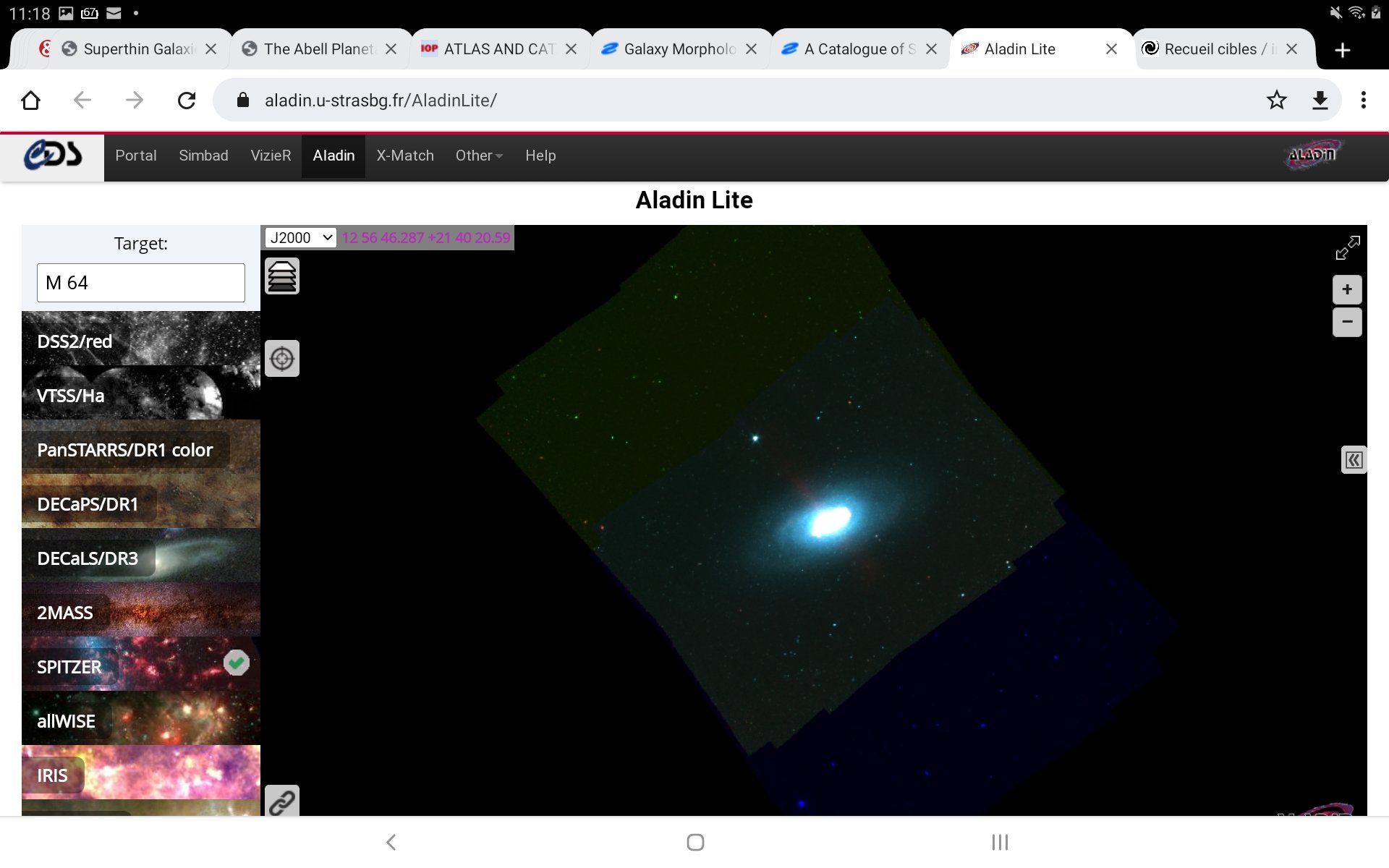
Task: Open the X-Match menu item
Action: pyautogui.click(x=405, y=156)
